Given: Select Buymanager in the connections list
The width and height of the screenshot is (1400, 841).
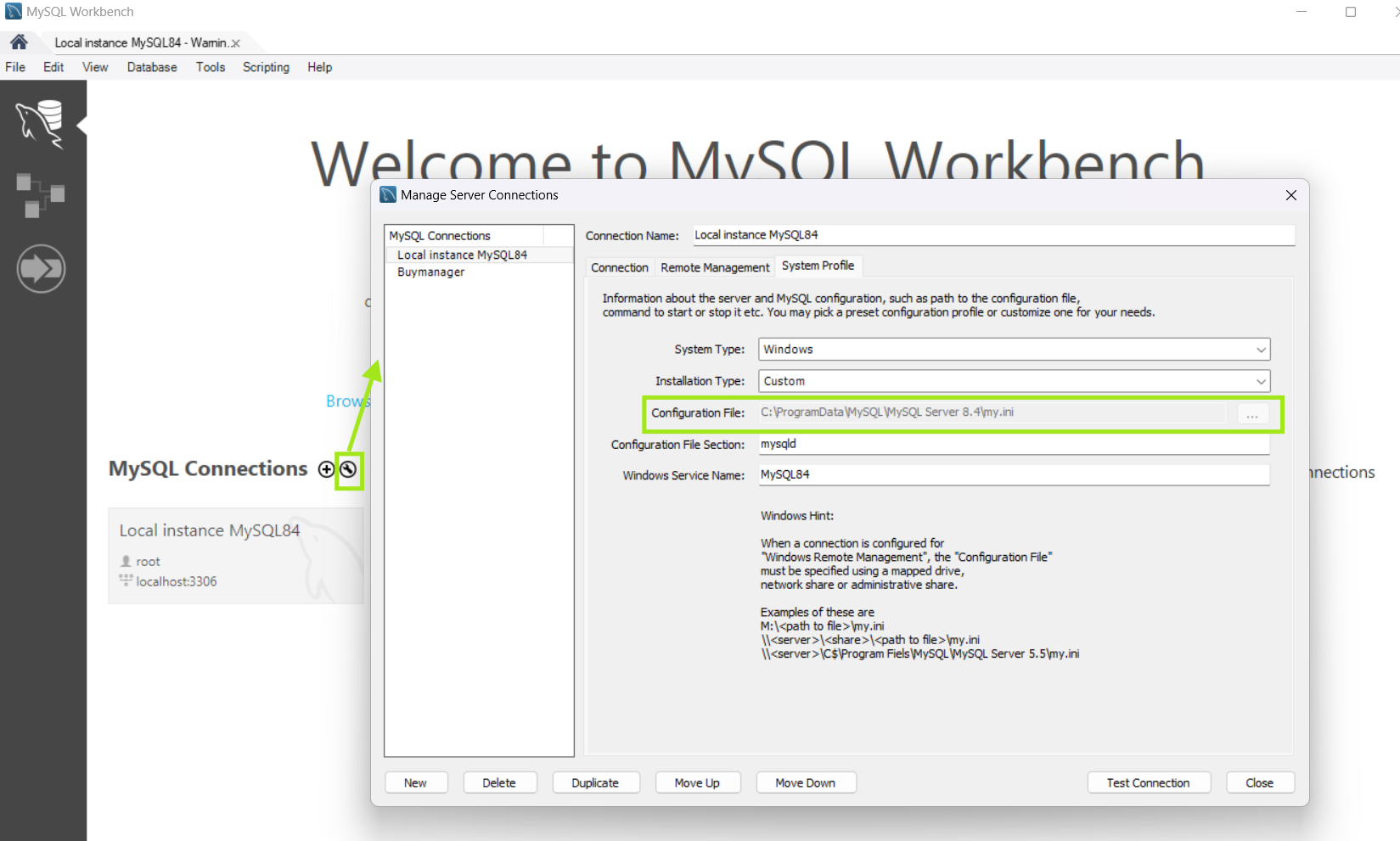Looking at the screenshot, I should (x=431, y=272).
